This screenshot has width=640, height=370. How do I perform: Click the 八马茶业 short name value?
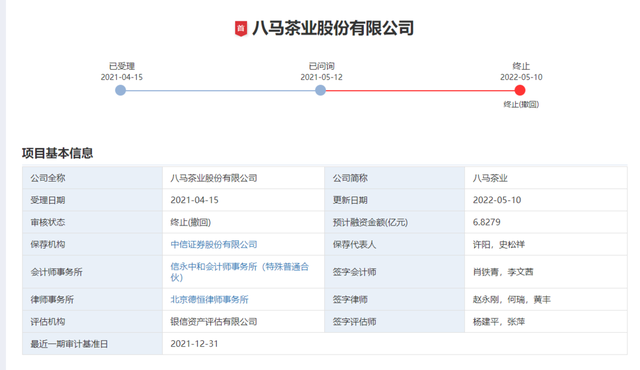[490, 178]
